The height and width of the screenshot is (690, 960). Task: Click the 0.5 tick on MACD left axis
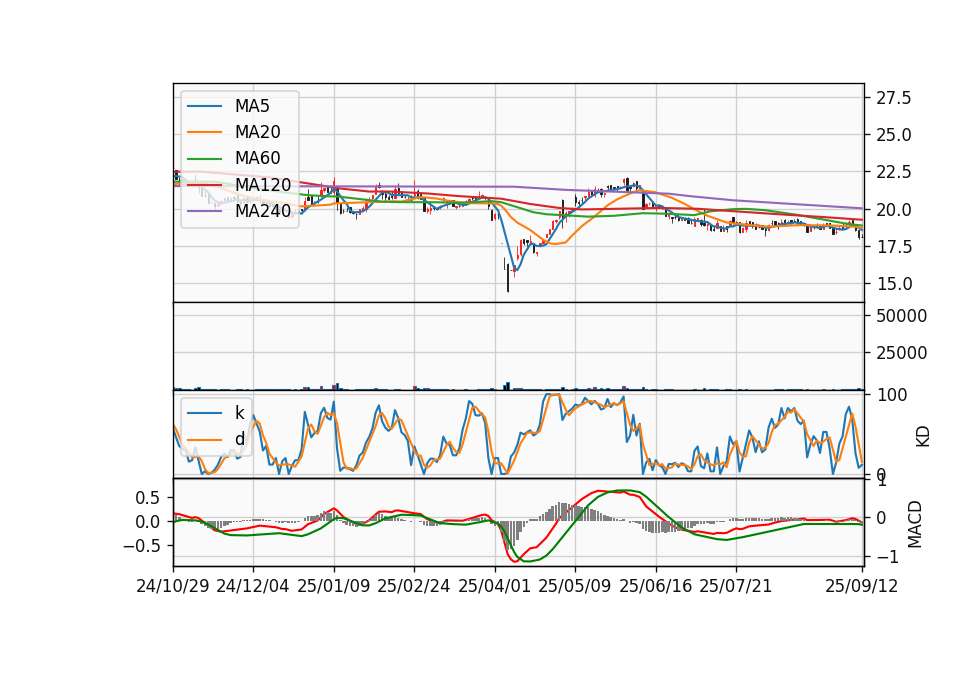tap(147, 498)
